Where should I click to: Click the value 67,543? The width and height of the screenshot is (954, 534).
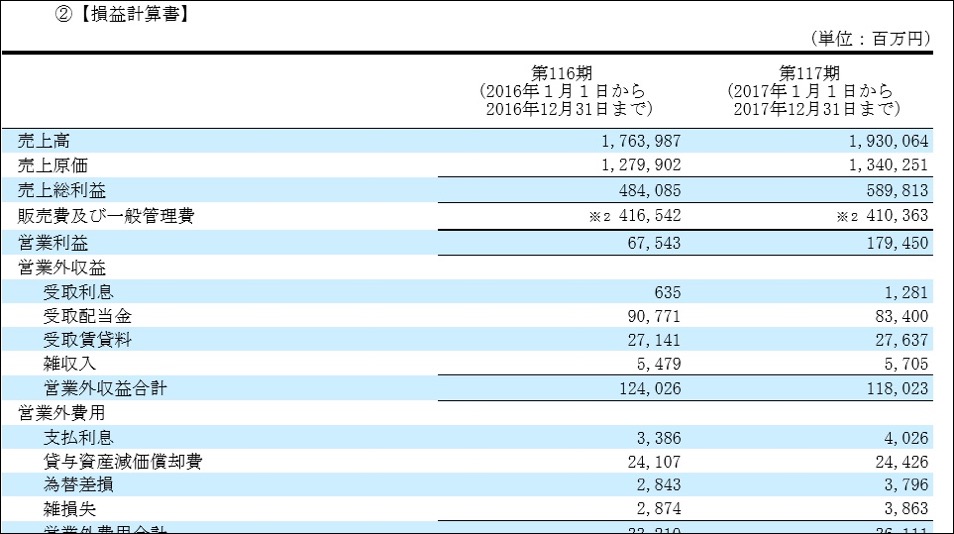coord(654,243)
